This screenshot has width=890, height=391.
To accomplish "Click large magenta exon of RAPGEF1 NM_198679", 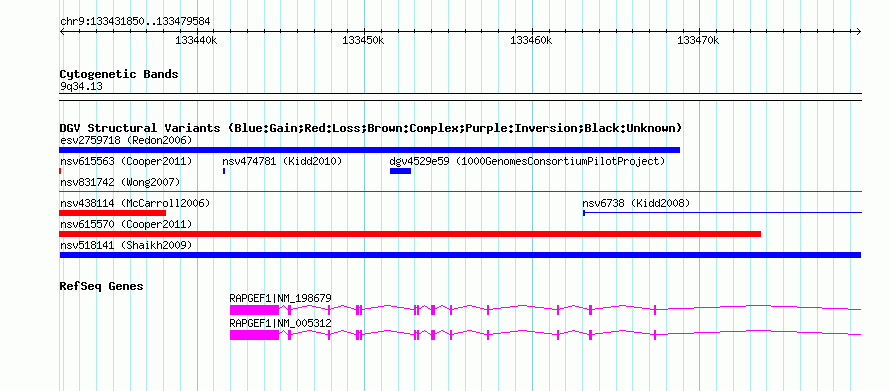I will tap(254, 310).
